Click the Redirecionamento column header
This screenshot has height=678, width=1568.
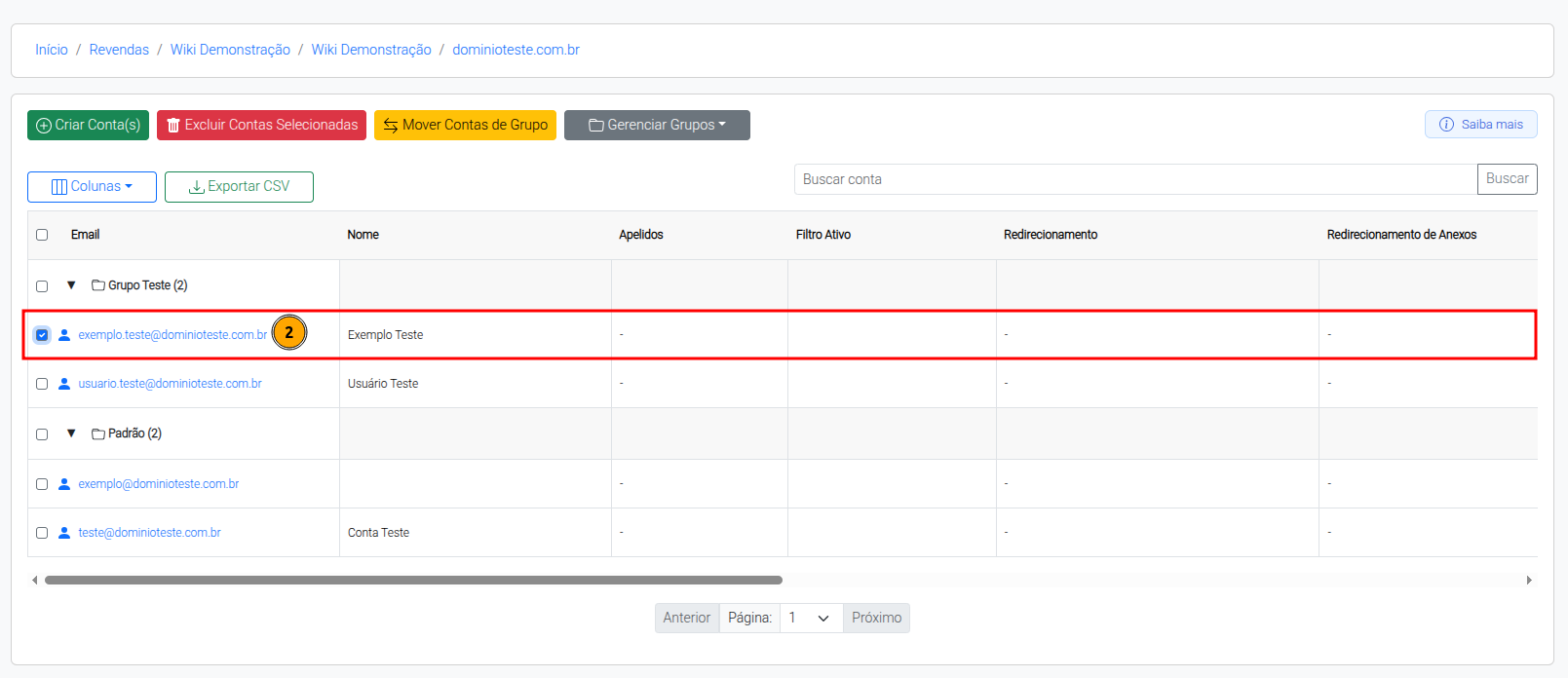tap(1051, 235)
